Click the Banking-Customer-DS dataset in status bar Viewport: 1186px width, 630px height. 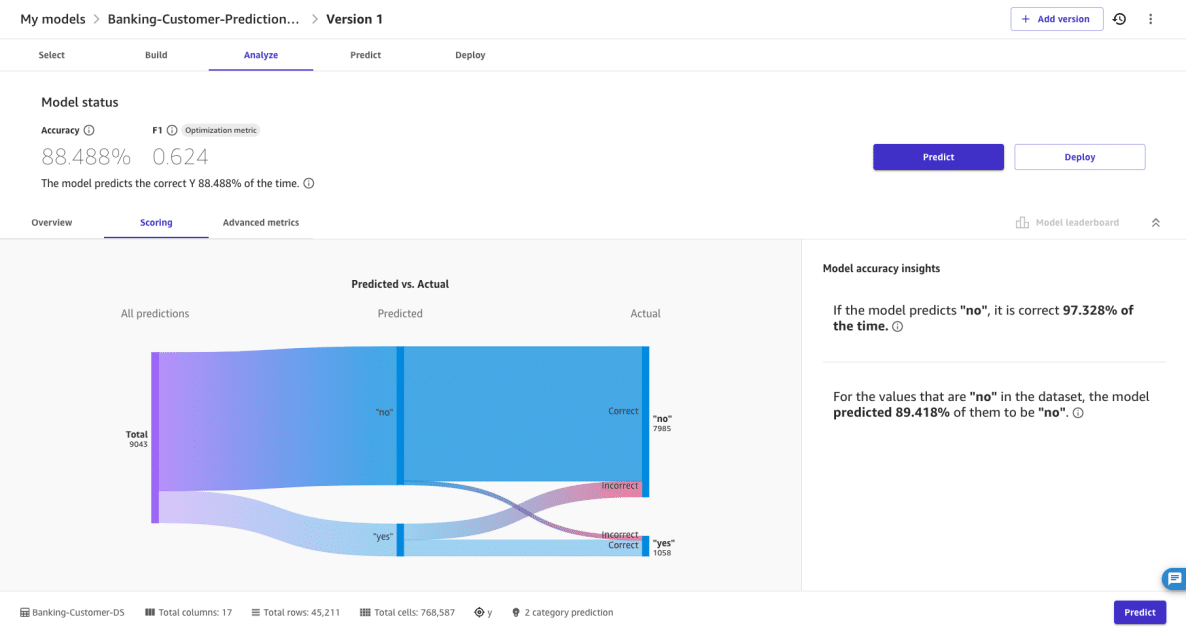tap(73, 613)
